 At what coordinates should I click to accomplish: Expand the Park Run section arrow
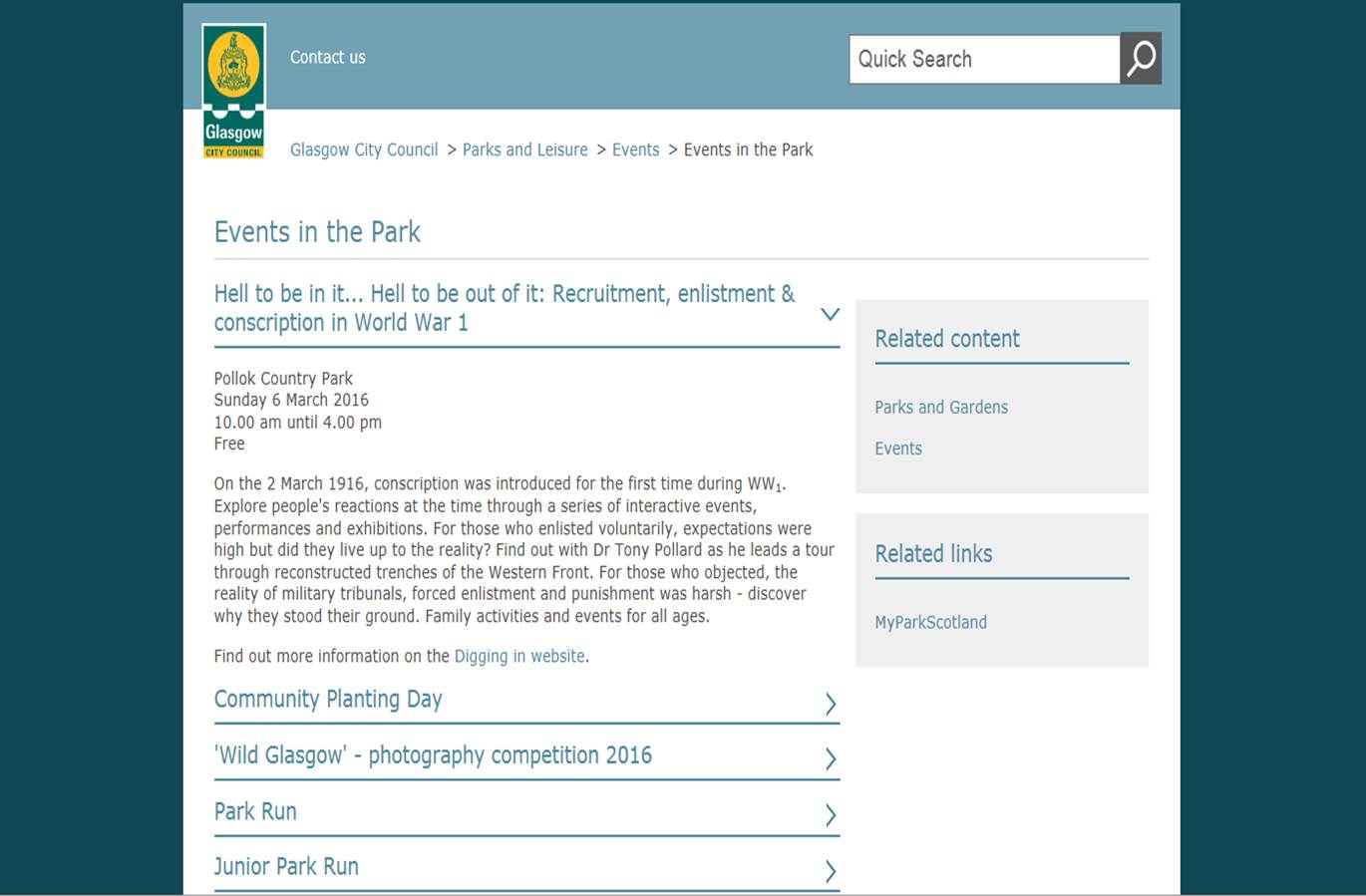tap(830, 815)
